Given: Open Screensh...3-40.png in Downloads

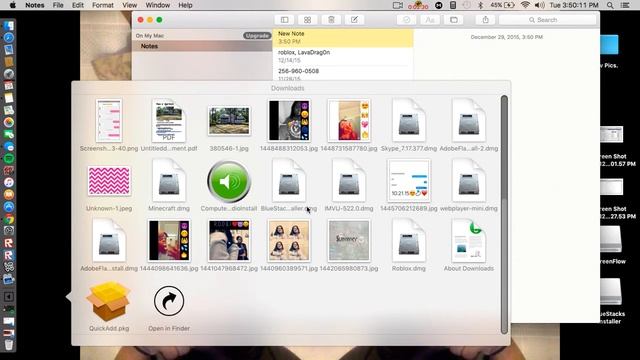Looking at the screenshot, I should tap(109, 125).
